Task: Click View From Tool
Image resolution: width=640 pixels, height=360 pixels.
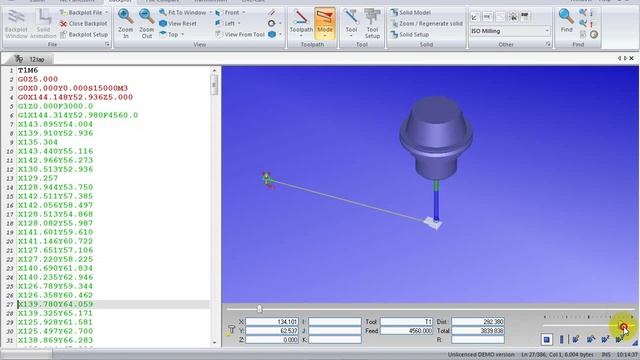Action: click(x=240, y=35)
